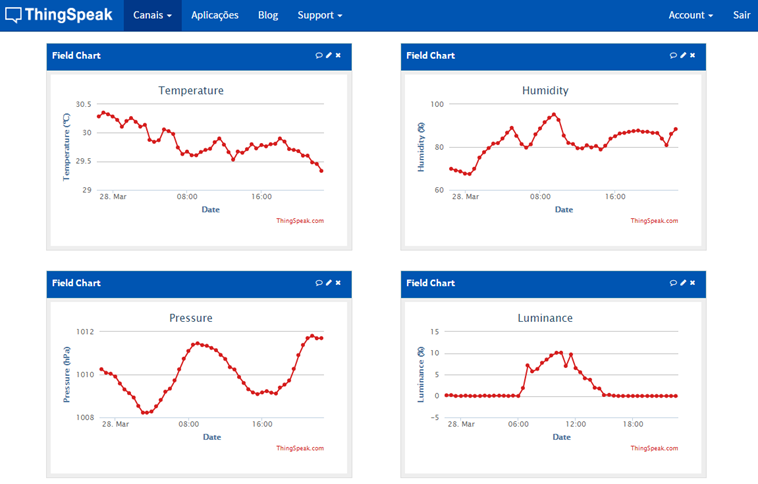Open comment icon on Luminance chart
The width and height of the screenshot is (758, 484).
tap(673, 283)
